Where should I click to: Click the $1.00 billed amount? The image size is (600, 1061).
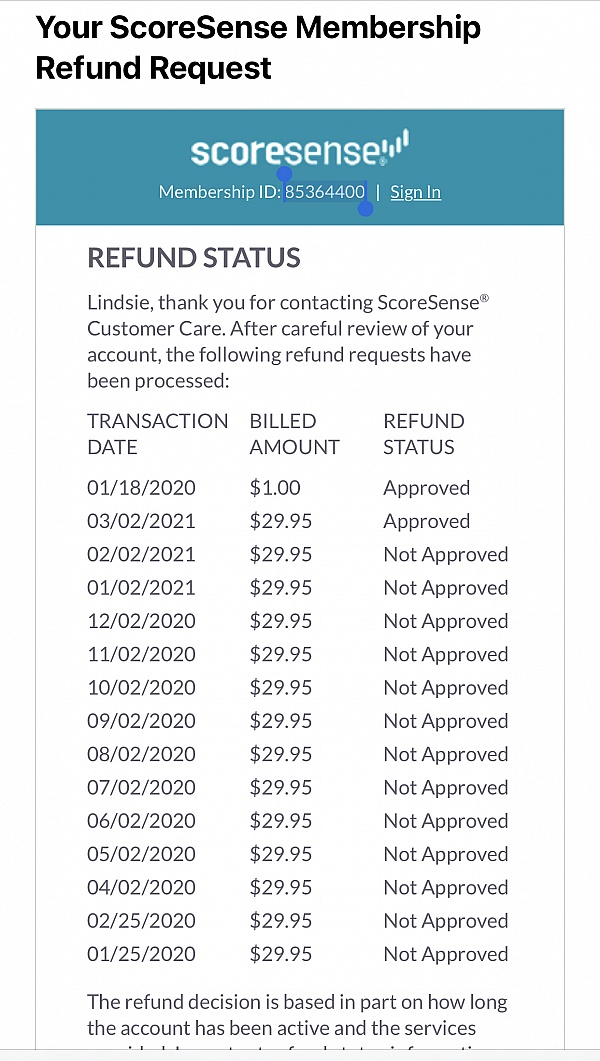(x=275, y=488)
